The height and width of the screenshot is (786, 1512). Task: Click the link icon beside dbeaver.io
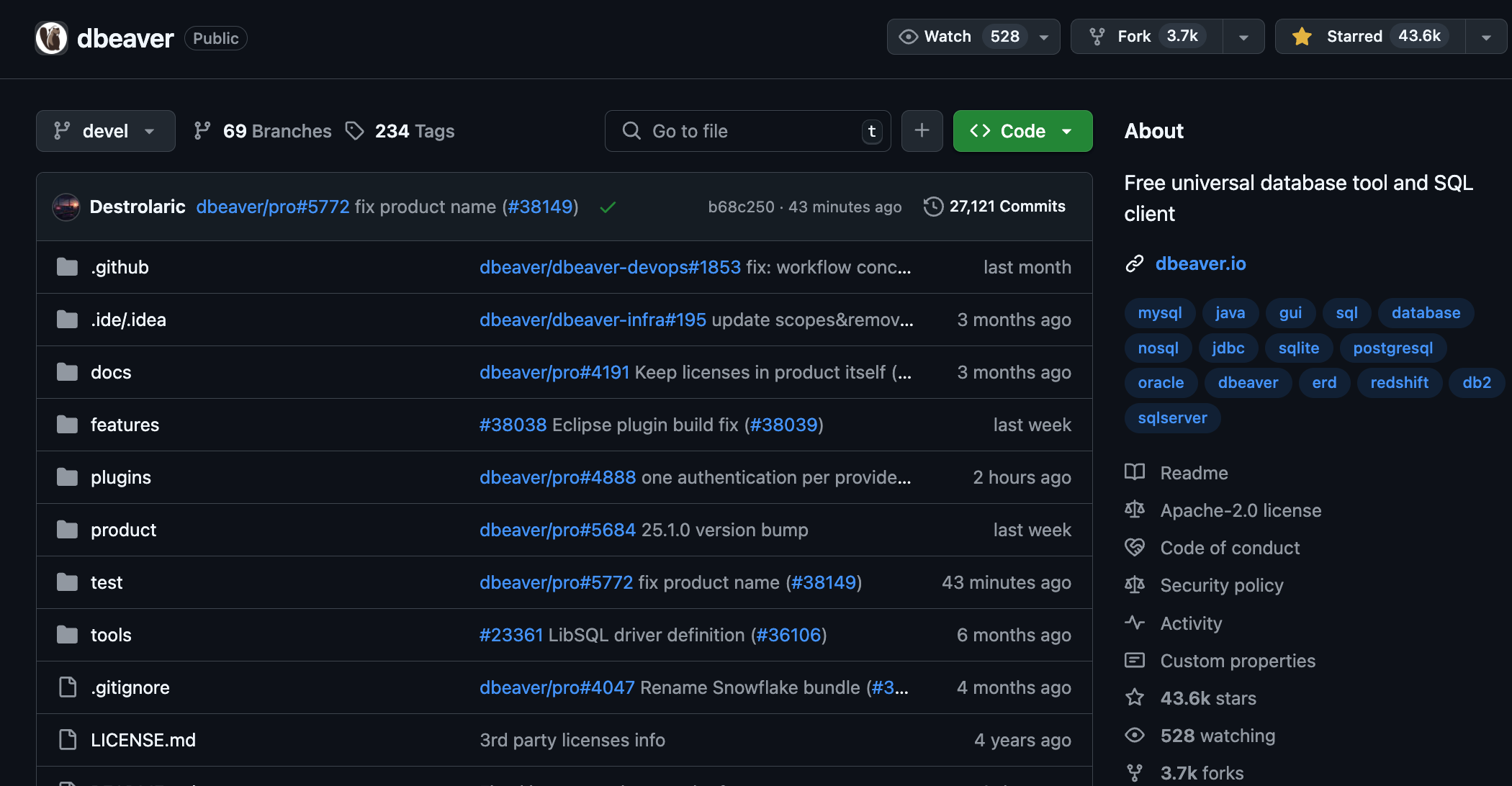point(1135,264)
